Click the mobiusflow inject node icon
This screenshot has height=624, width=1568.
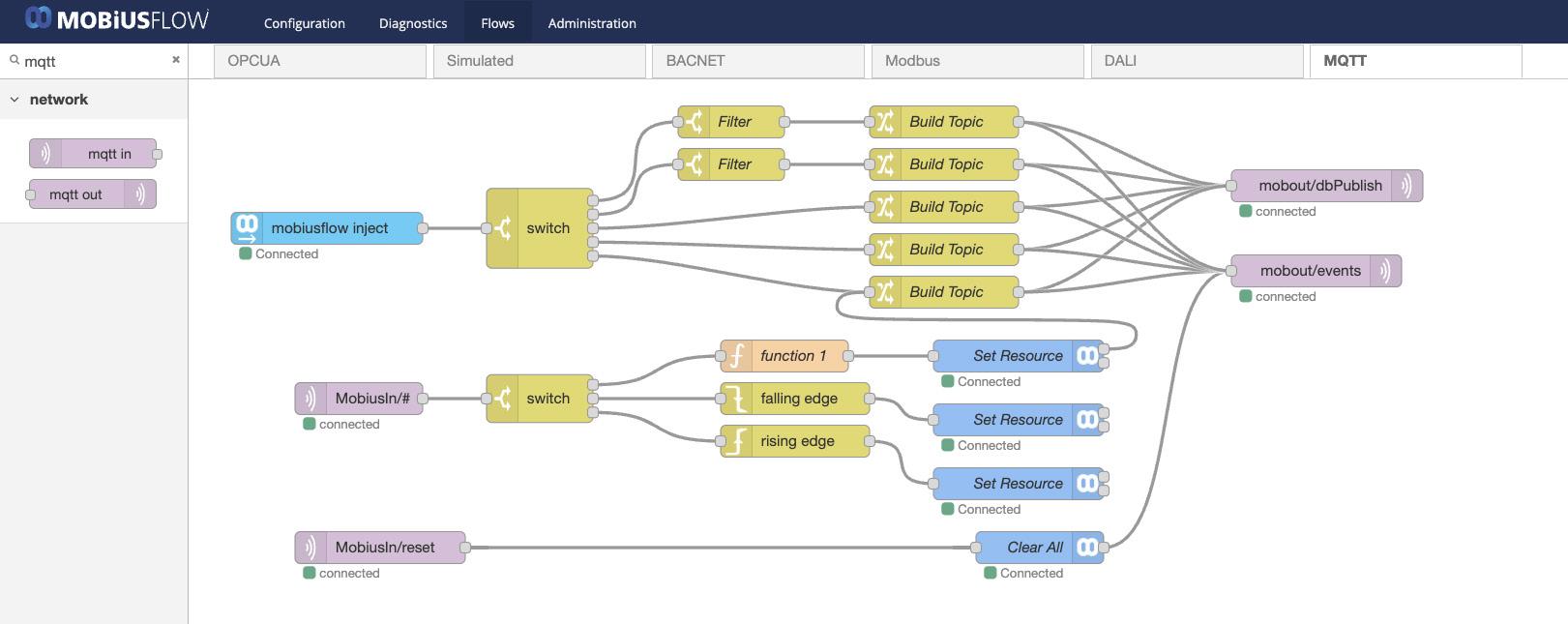[247, 228]
